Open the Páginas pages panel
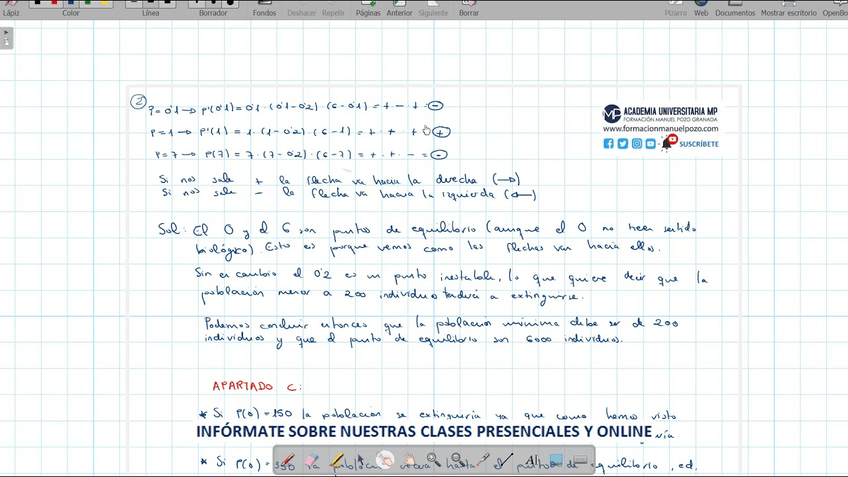The width and height of the screenshot is (848, 477). pos(368,8)
